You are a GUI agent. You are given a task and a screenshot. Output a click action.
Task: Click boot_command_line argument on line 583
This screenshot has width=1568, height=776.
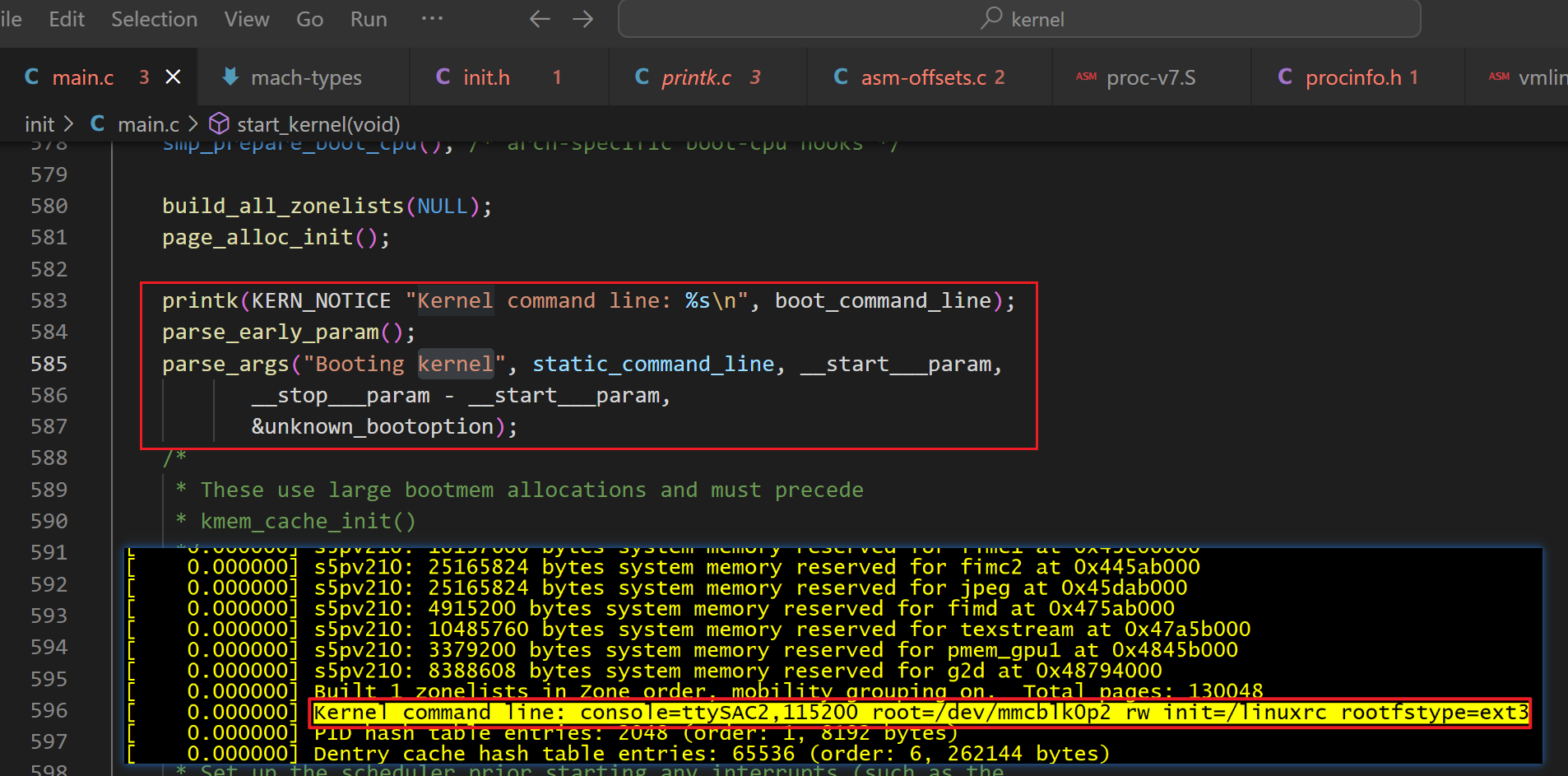click(883, 301)
